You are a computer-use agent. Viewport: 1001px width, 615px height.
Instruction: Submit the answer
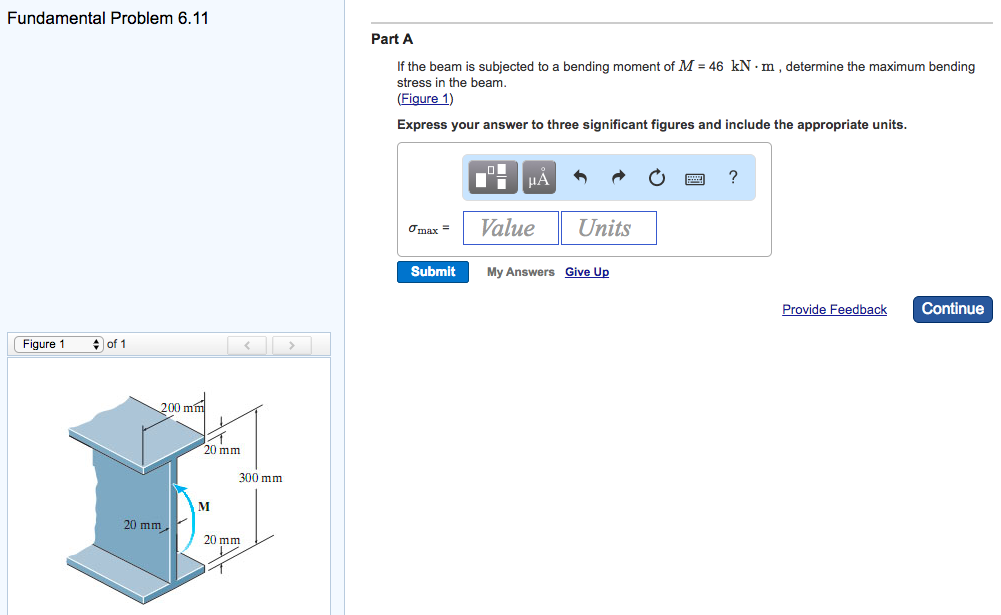tap(433, 271)
